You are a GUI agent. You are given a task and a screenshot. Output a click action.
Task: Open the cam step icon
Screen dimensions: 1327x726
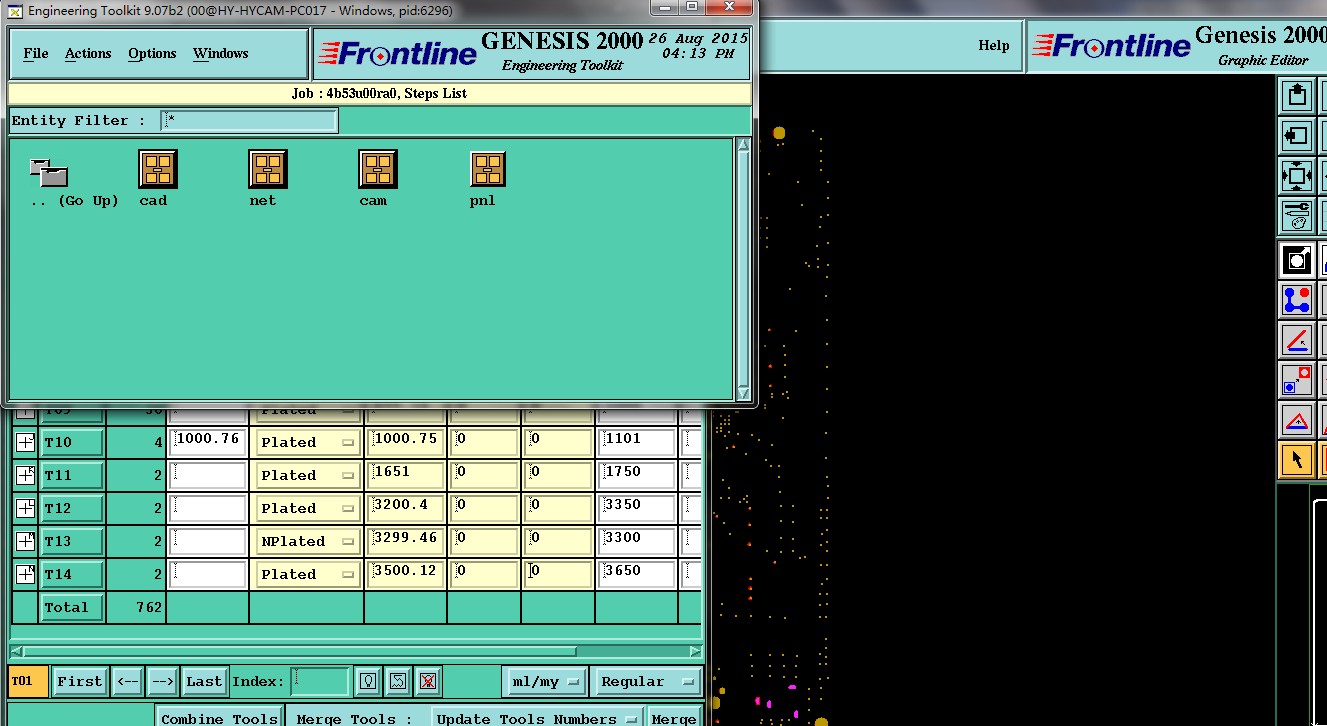click(x=378, y=169)
